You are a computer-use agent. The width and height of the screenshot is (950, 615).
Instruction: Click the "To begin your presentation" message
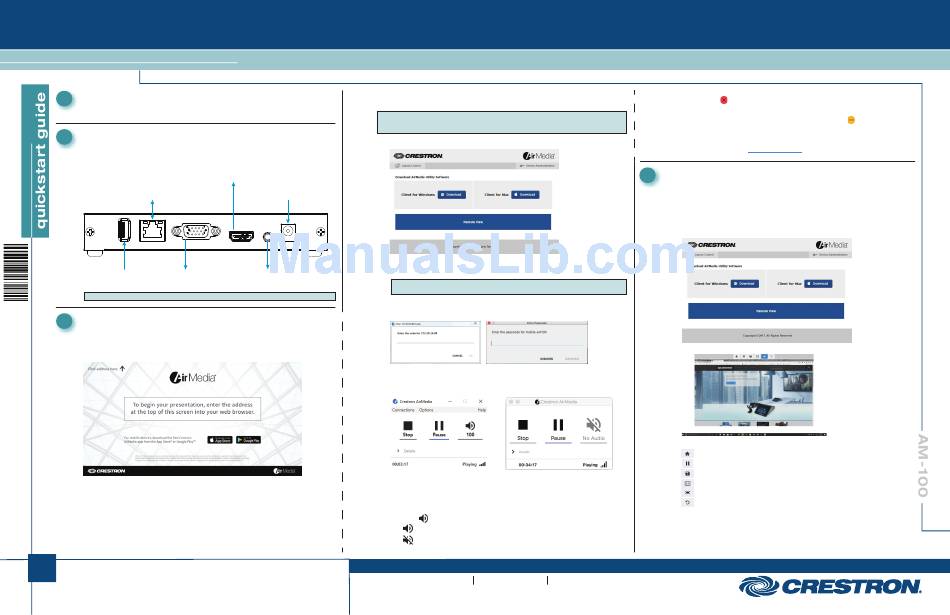(193, 408)
